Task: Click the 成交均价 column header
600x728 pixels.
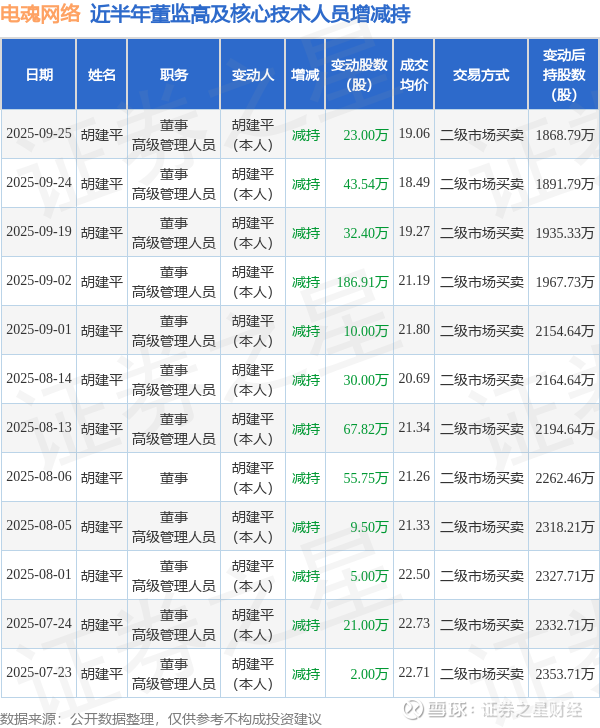Action: 414,75
